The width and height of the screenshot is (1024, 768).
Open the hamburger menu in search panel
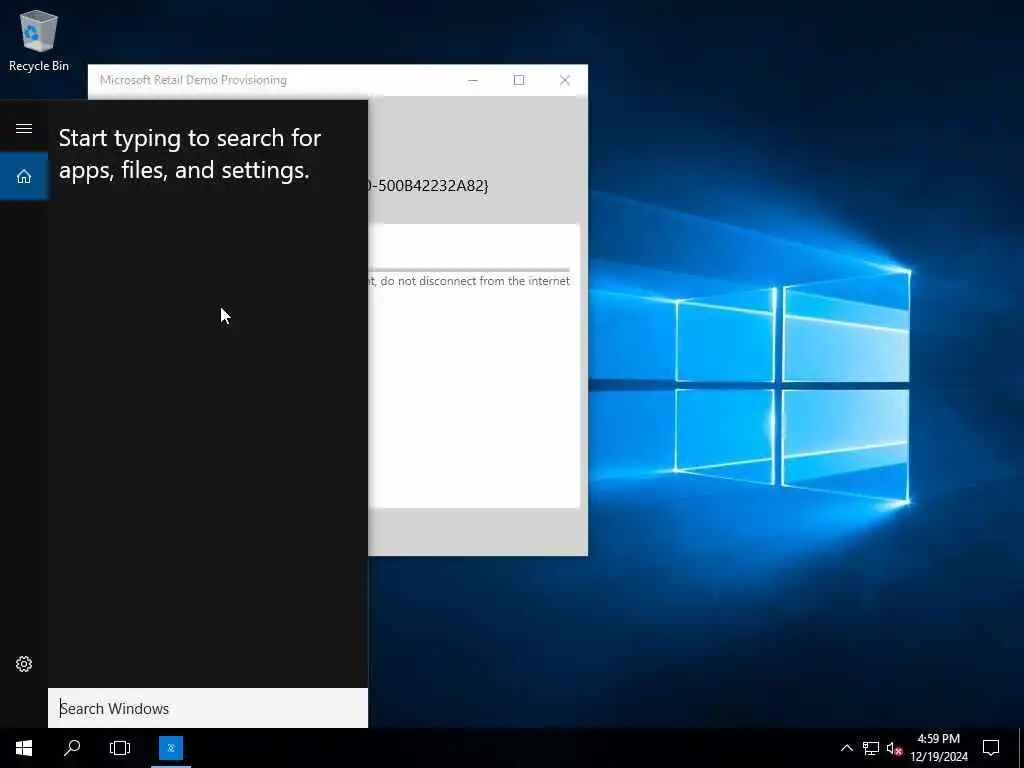pos(24,128)
